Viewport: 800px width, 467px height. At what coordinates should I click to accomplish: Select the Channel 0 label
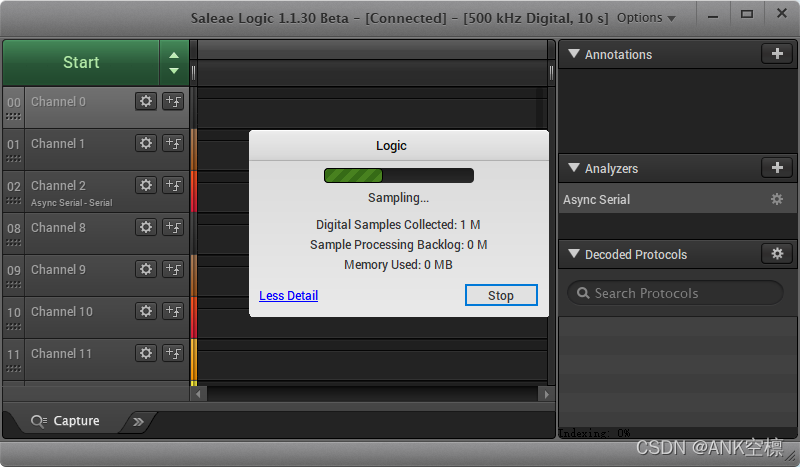coord(58,102)
